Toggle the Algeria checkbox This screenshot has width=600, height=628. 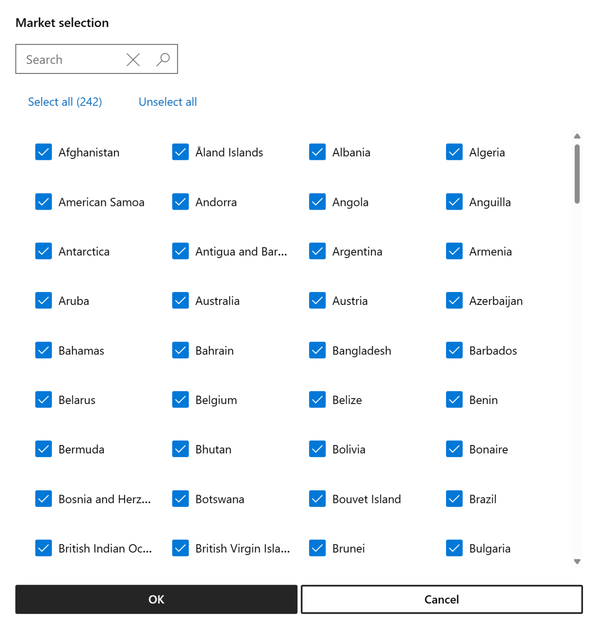[454, 152]
